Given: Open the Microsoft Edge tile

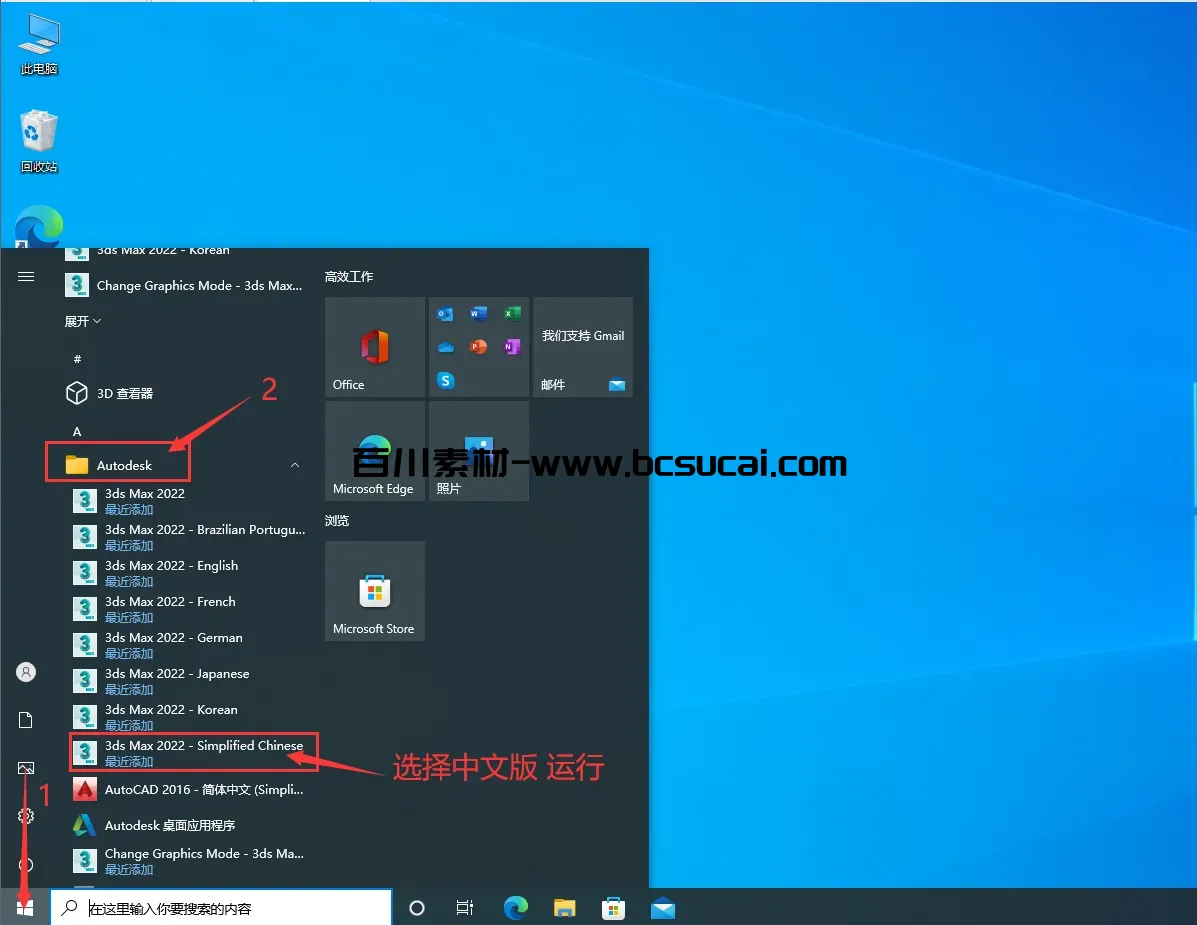Looking at the screenshot, I should [375, 450].
